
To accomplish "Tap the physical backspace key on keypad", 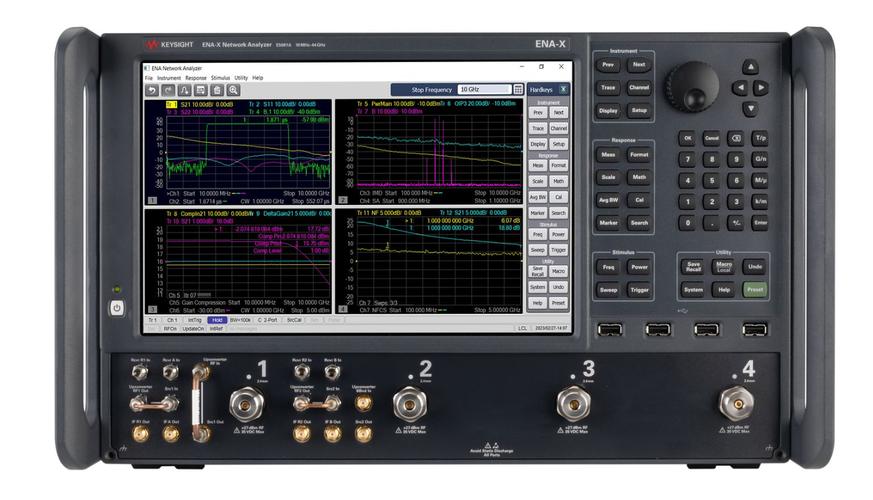I will 736,138.
